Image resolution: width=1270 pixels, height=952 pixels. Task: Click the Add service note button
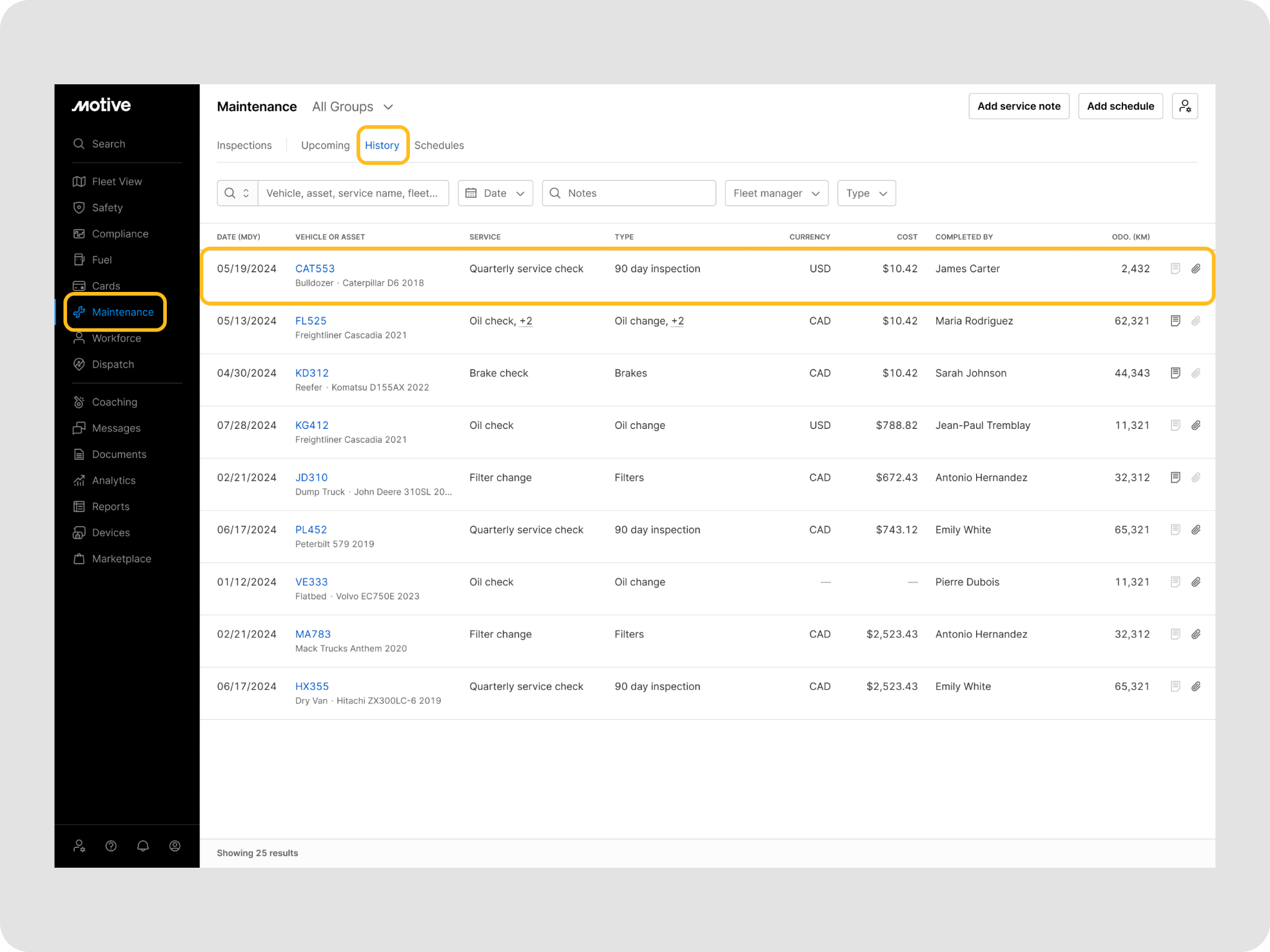(x=1019, y=106)
